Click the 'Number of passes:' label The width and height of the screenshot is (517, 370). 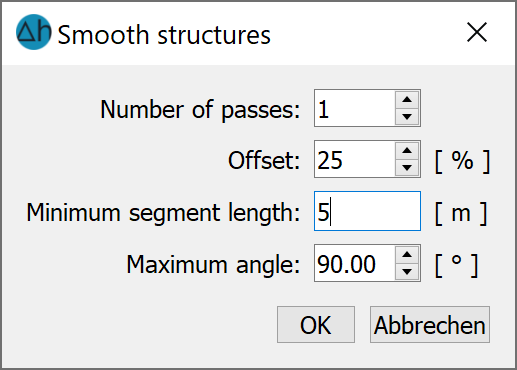point(200,110)
